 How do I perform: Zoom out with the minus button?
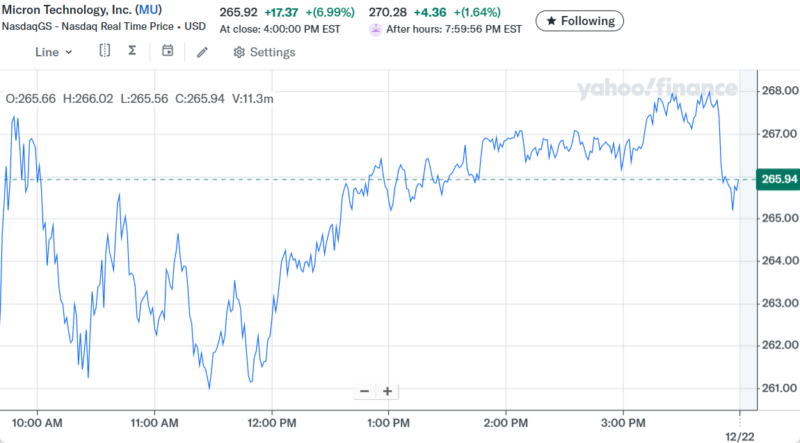(364, 391)
